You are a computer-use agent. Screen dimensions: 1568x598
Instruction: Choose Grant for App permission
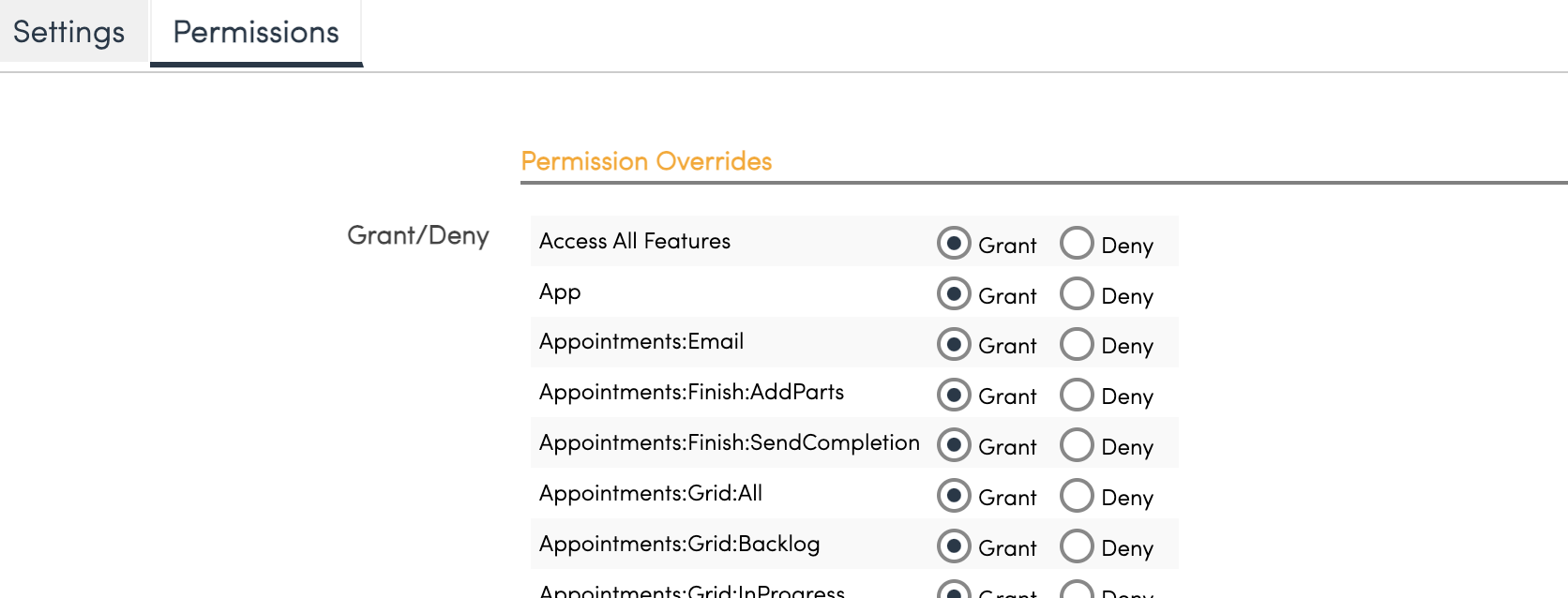954,293
